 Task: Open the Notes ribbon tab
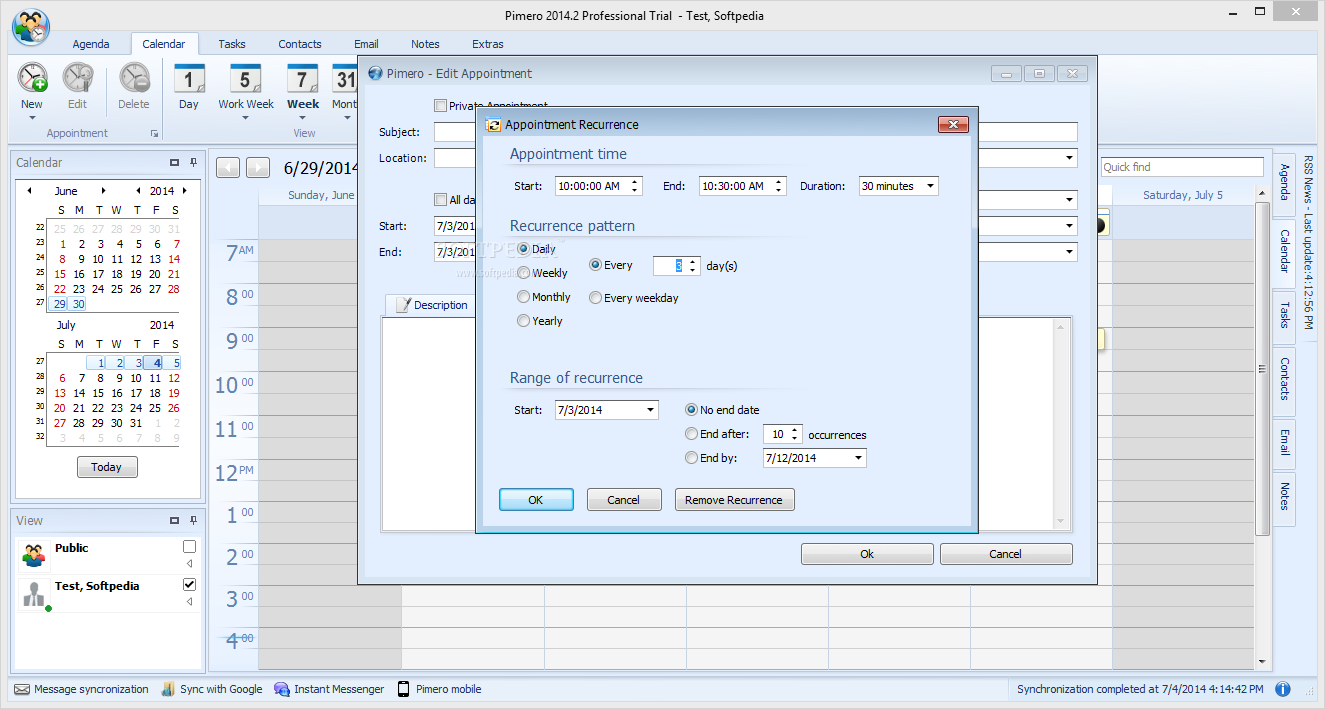pos(425,44)
